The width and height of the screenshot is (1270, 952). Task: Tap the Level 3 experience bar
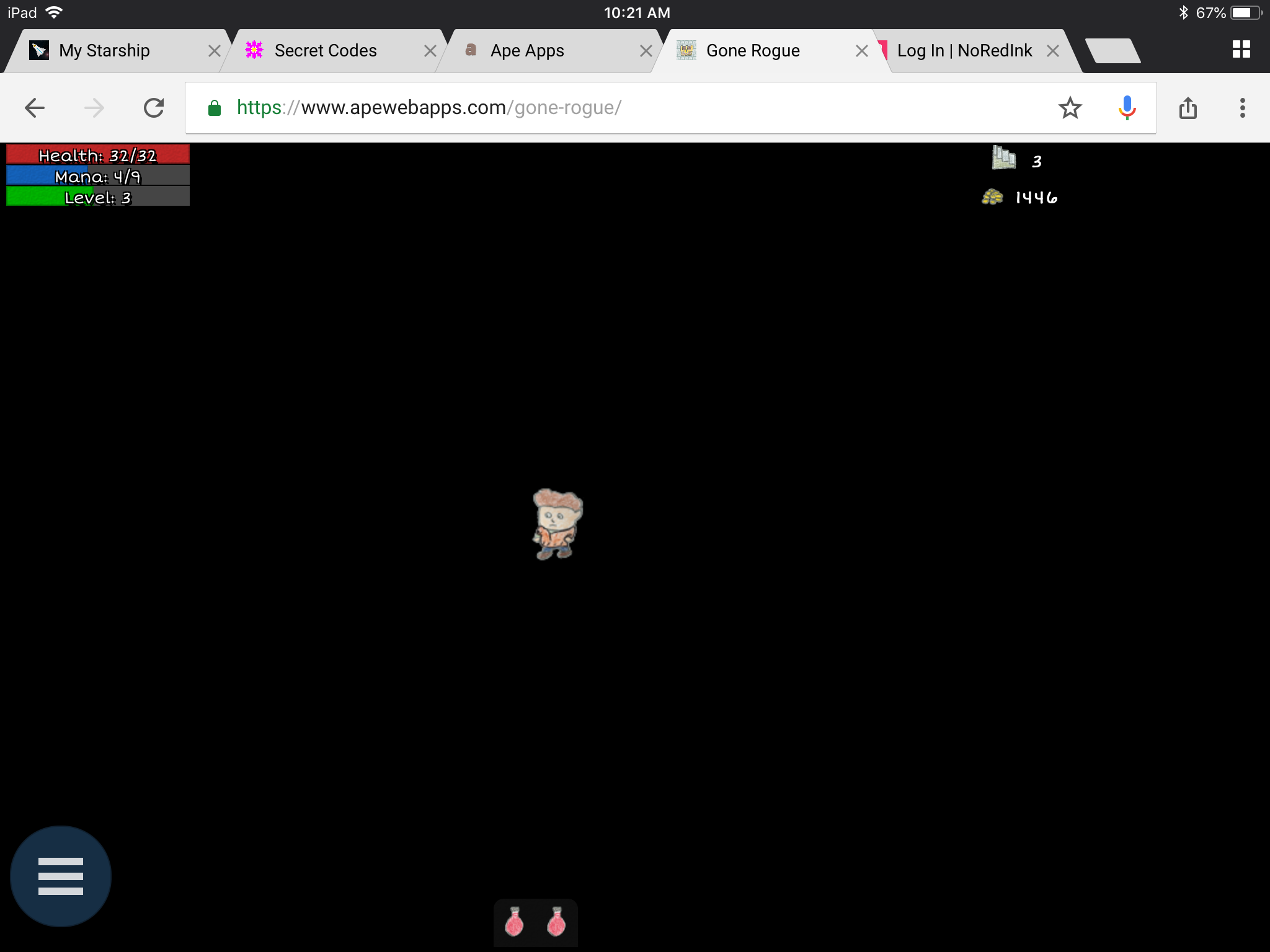pos(98,197)
